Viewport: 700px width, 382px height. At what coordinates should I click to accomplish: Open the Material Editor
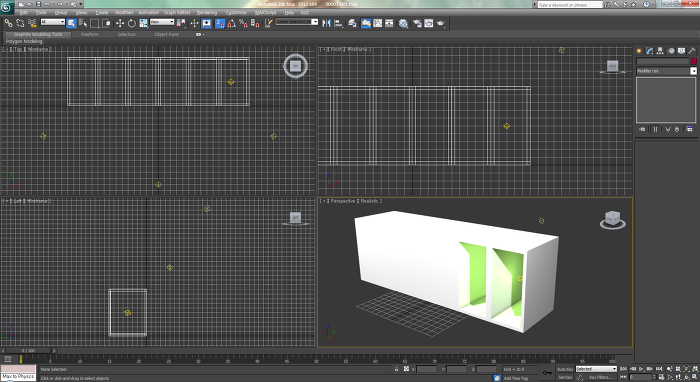click(404, 23)
